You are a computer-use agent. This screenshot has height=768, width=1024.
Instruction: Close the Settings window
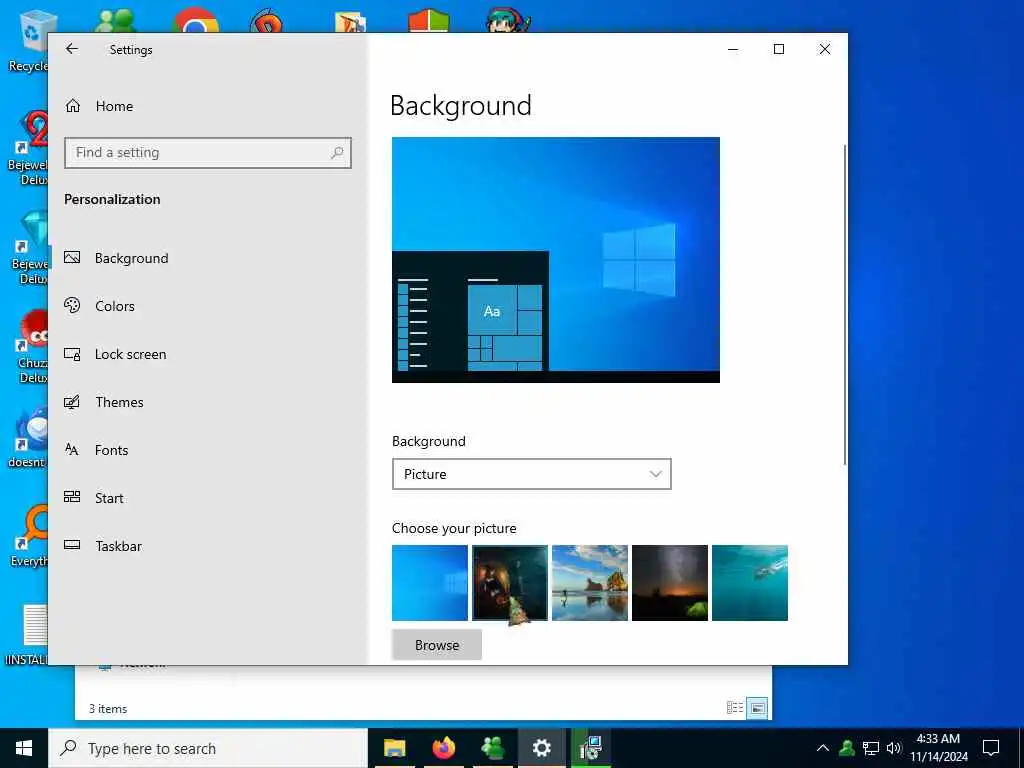pyautogui.click(x=825, y=49)
